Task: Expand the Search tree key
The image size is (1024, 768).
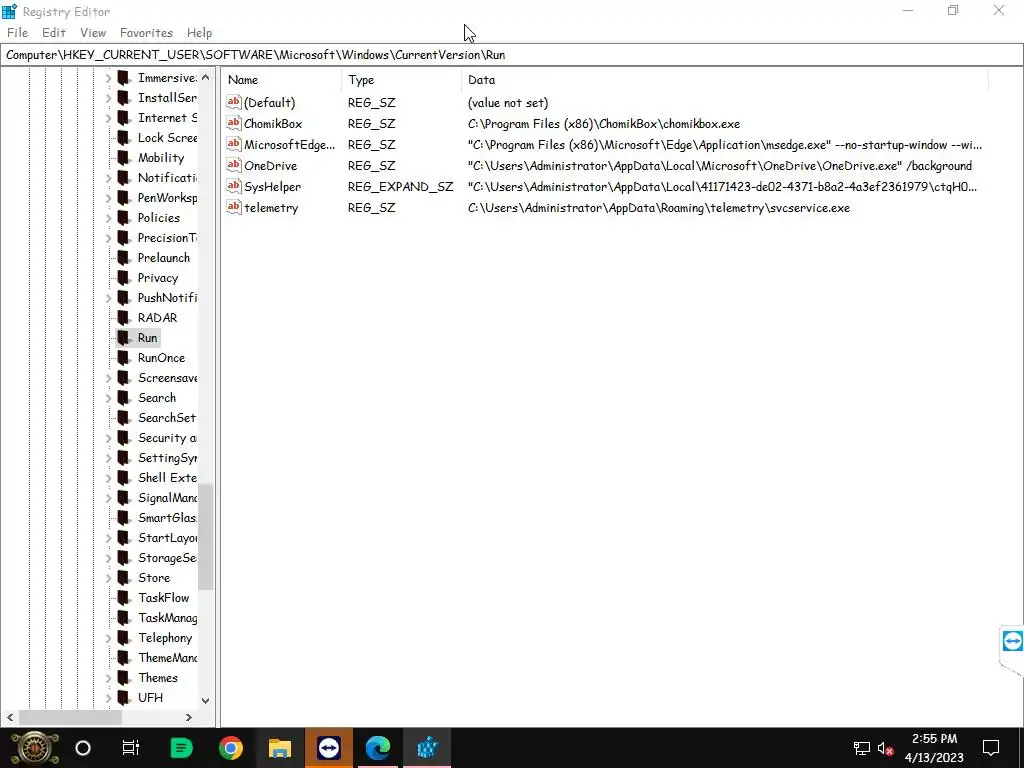Action: [x=108, y=398]
